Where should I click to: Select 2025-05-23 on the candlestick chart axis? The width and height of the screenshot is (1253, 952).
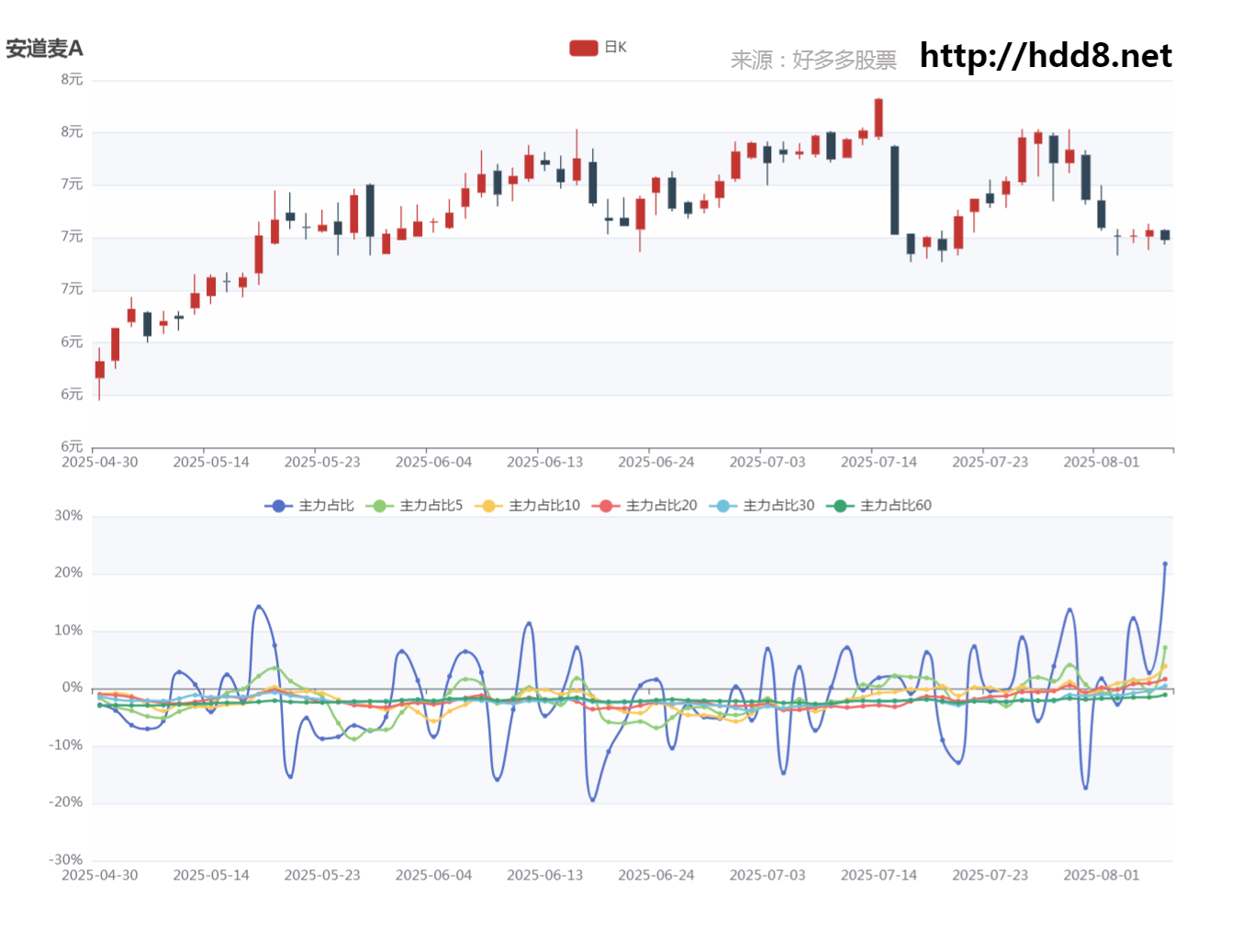point(322,462)
